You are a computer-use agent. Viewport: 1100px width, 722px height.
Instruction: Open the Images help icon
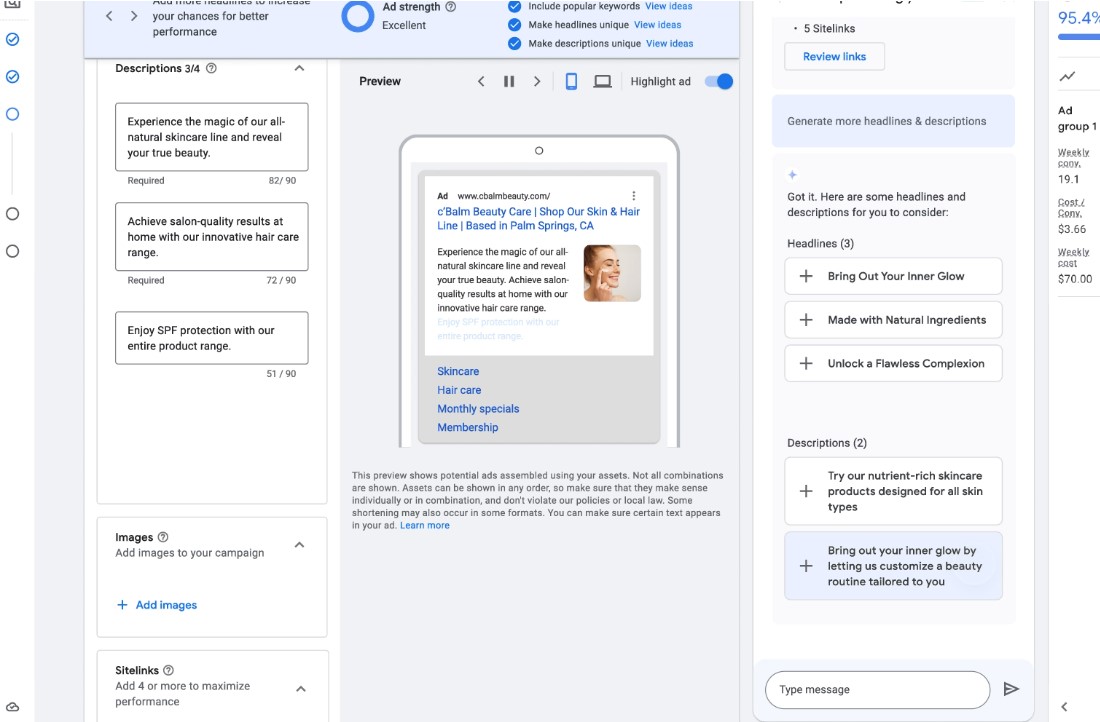click(163, 537)
